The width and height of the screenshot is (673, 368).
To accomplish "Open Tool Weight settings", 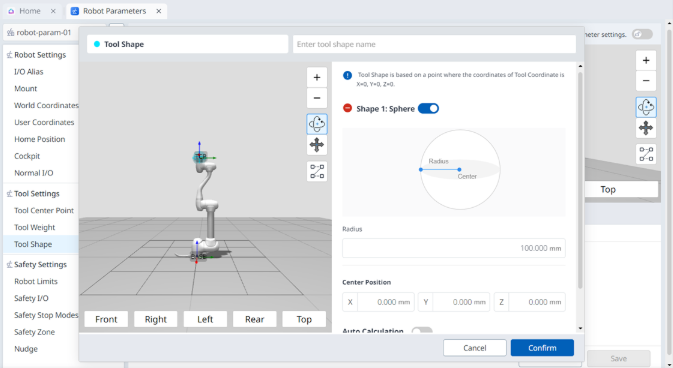I will pyautogui.click(x=35, y=227).
